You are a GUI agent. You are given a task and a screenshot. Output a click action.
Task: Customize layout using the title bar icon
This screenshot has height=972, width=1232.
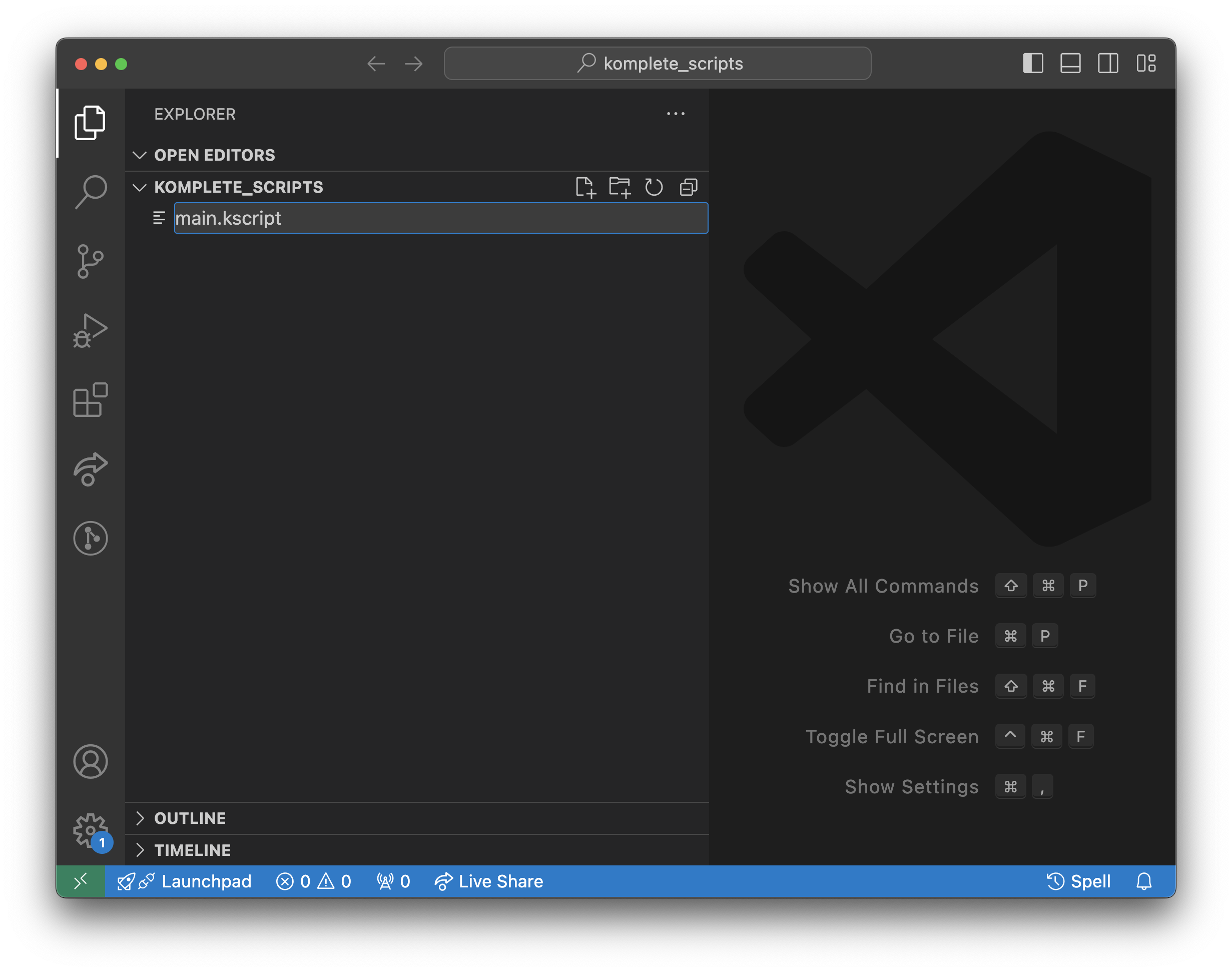coord(1145,63)
